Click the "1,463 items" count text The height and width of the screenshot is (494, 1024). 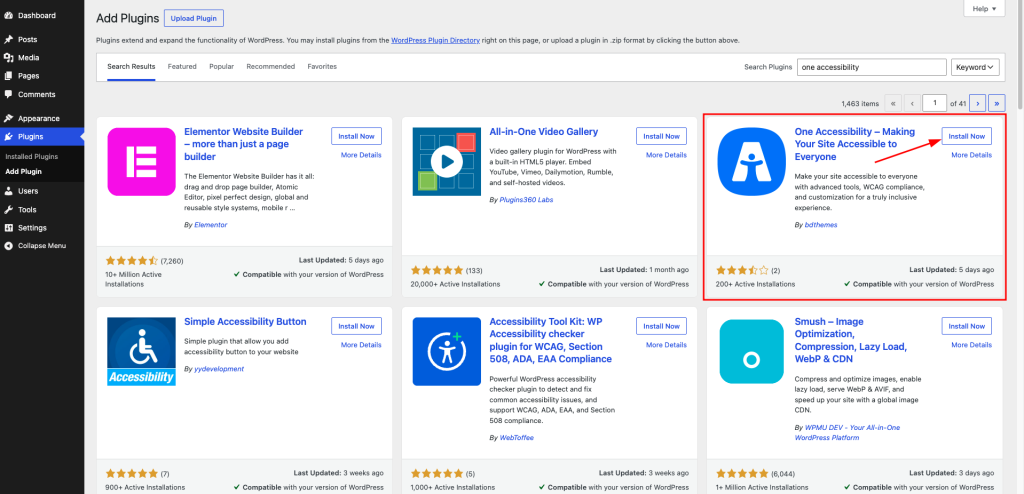(x=861, y=103)
